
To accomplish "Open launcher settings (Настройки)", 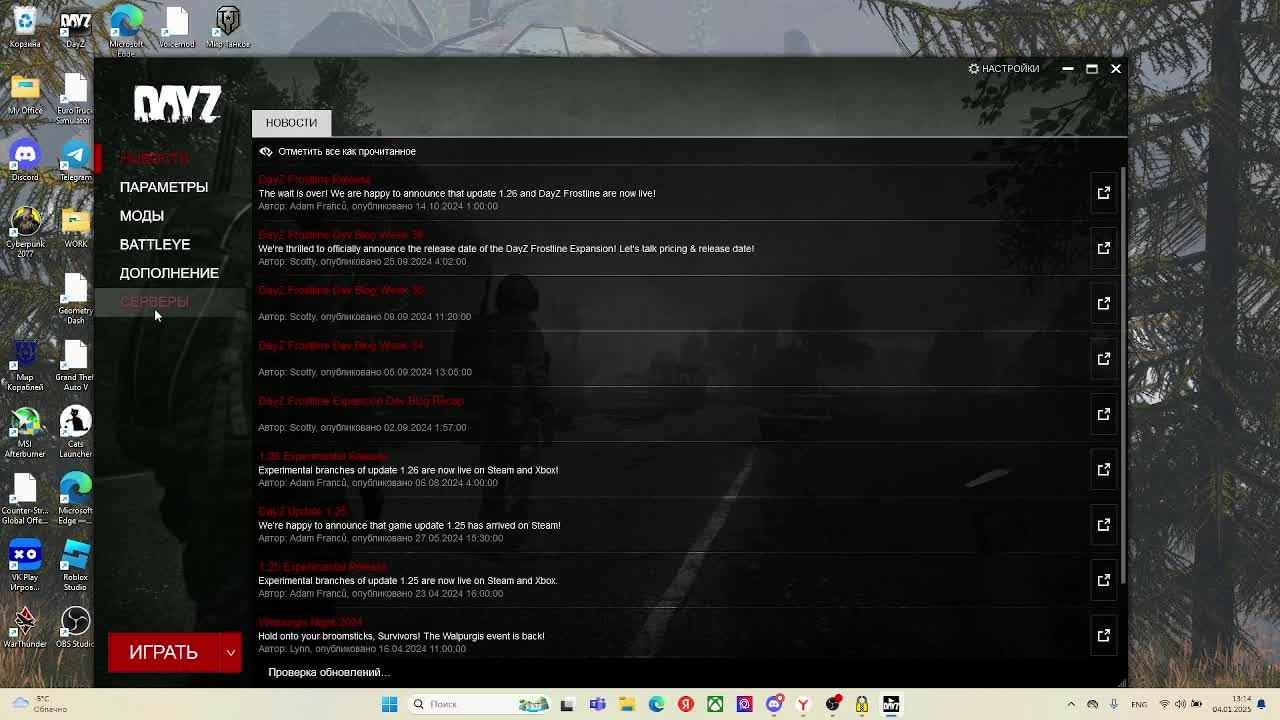I will click(1004, 68).
